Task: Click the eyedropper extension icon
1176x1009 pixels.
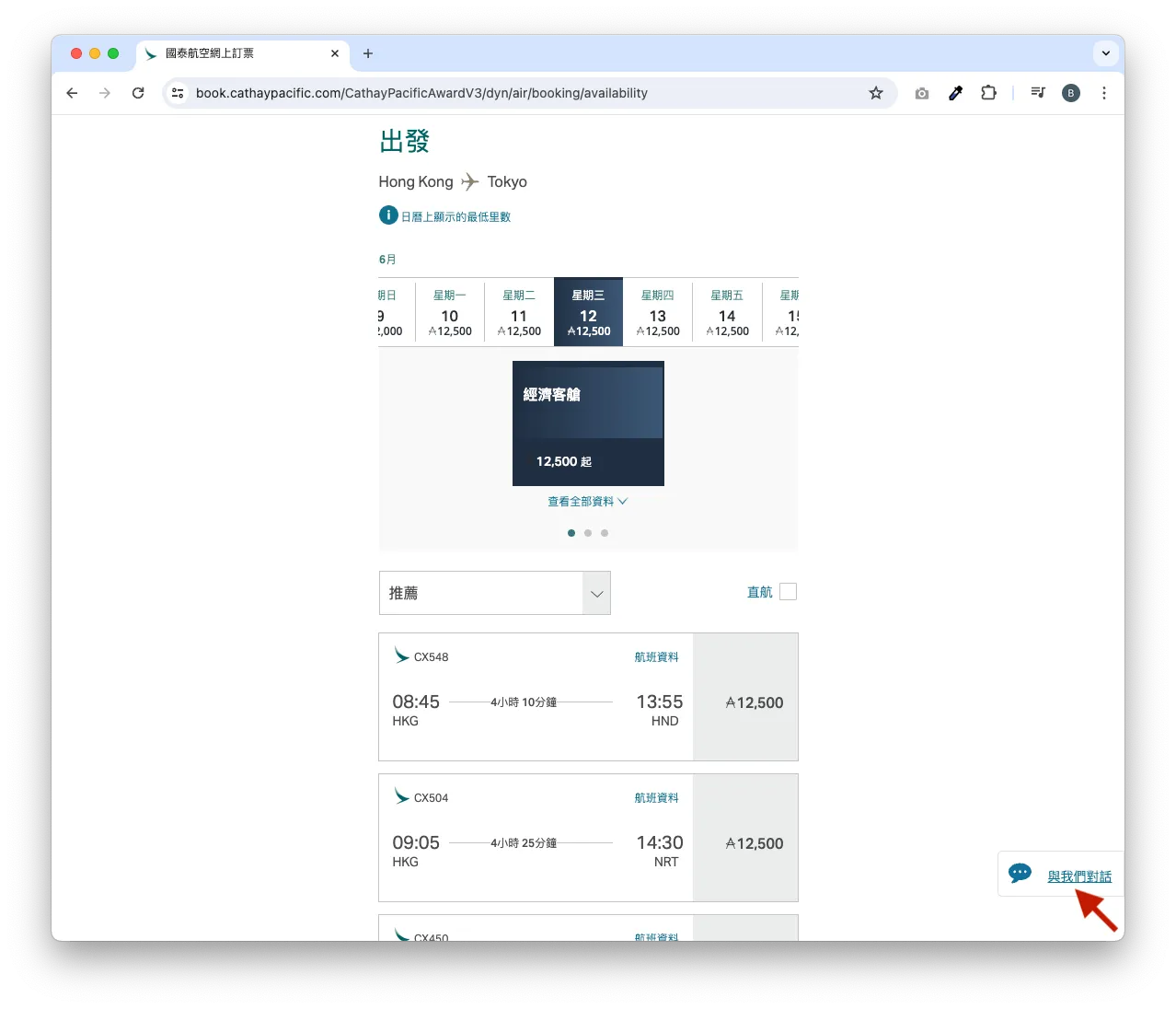Action: point(955,93)
